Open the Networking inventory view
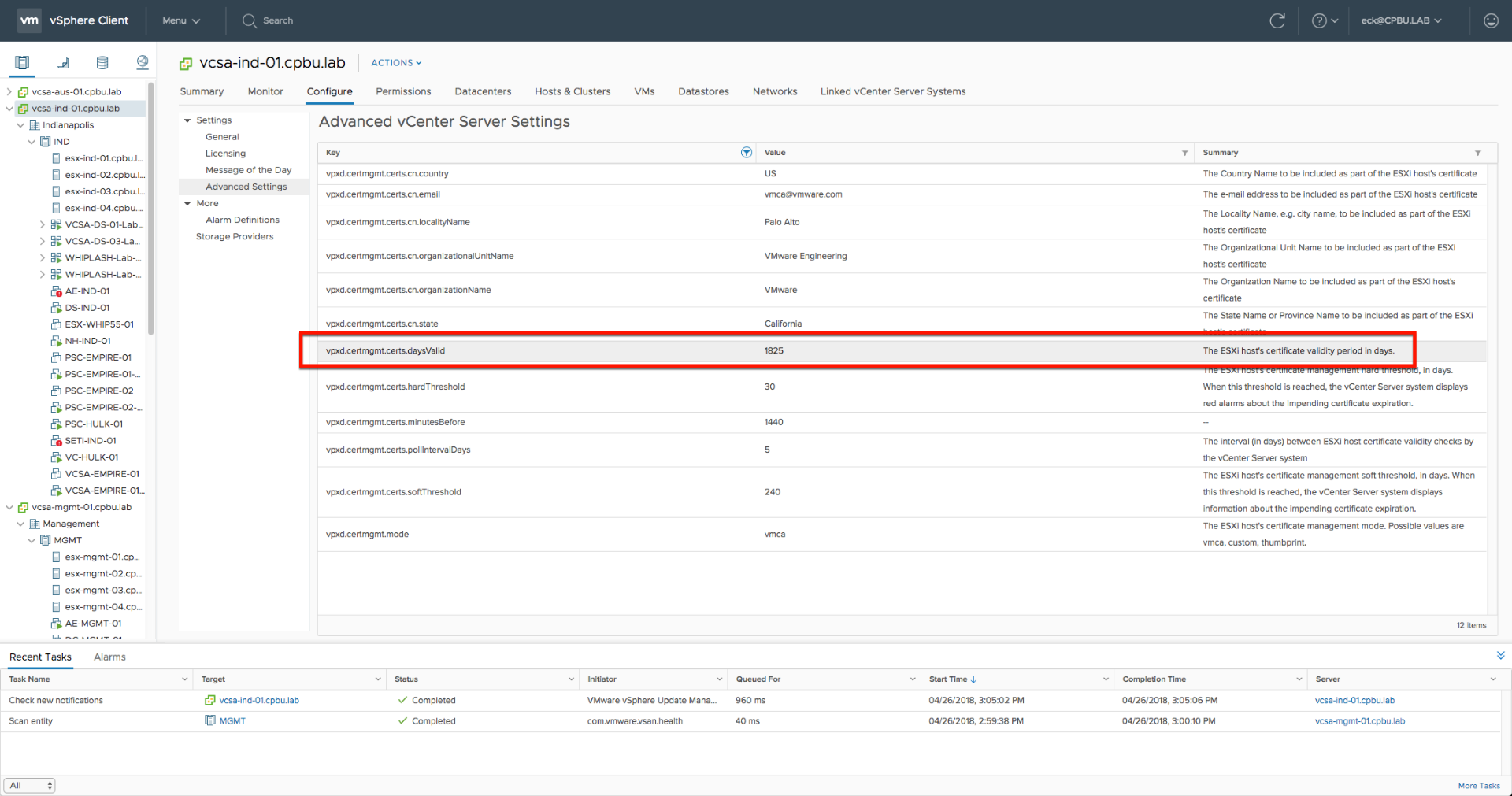Screen dimensions: 1512x796 [x=143, y=62]
